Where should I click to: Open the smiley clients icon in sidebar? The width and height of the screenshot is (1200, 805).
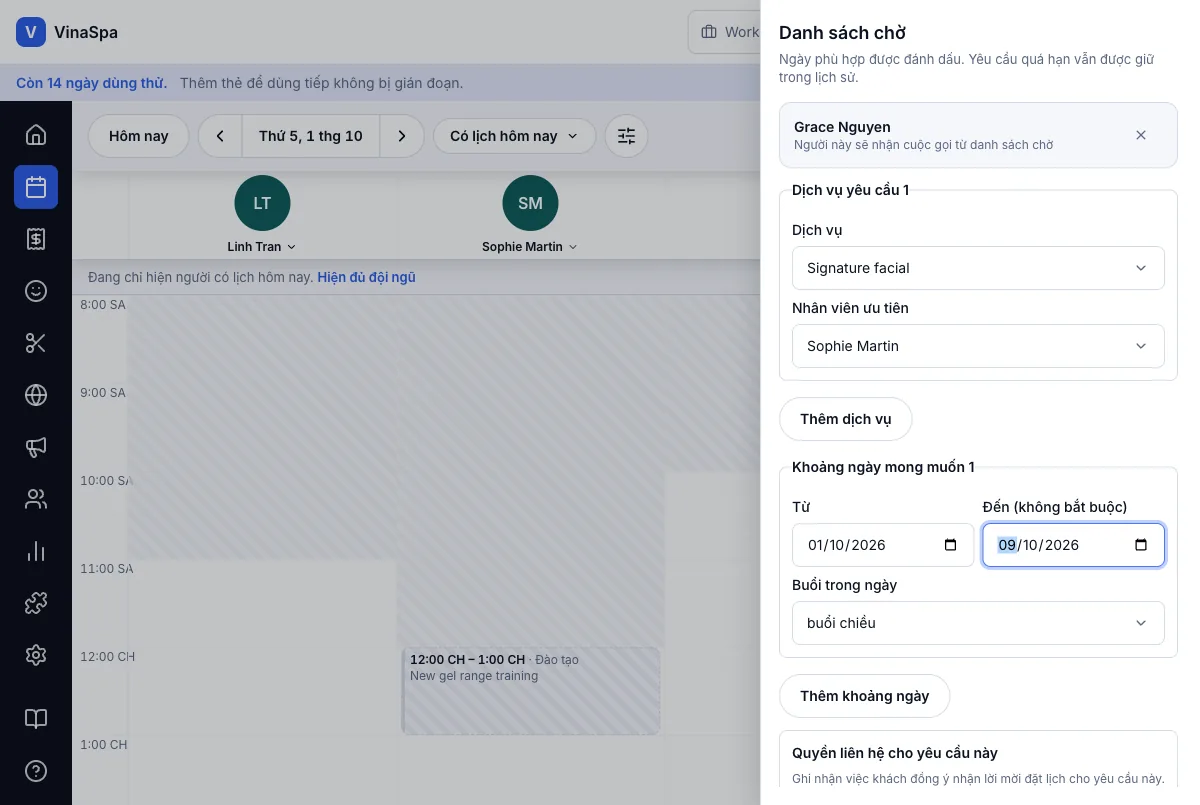click(36, 291)
